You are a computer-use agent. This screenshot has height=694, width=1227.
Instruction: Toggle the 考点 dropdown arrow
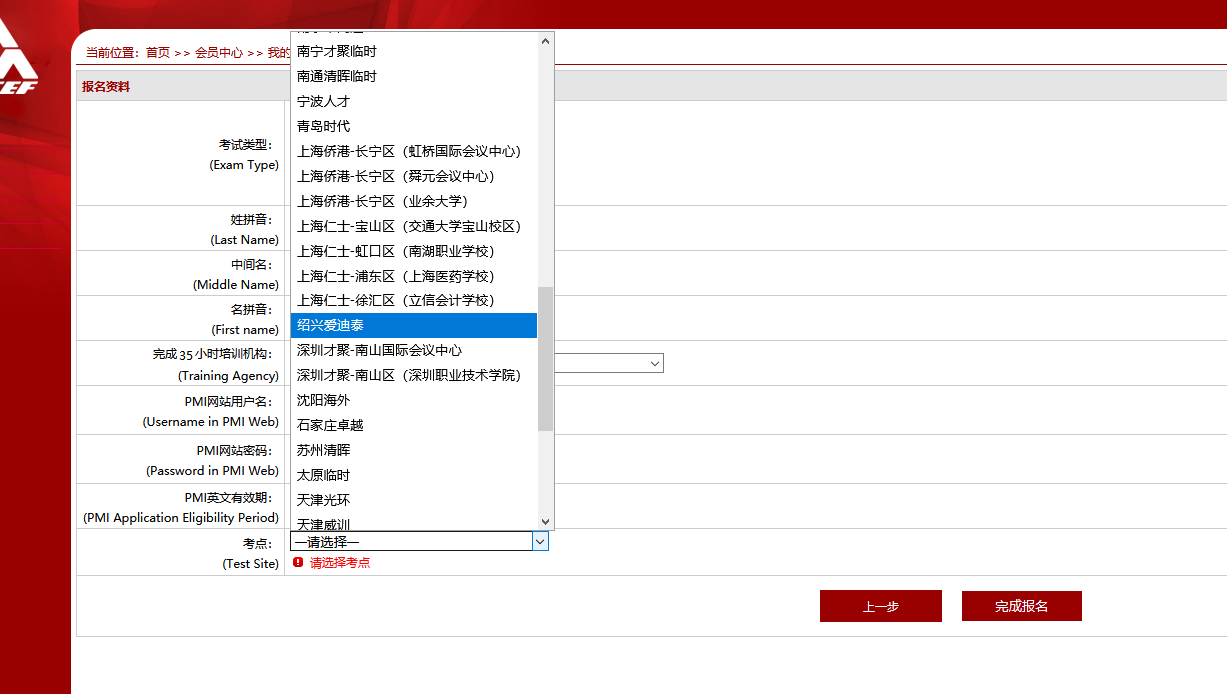pyautogui.click(x=540, y=541)
